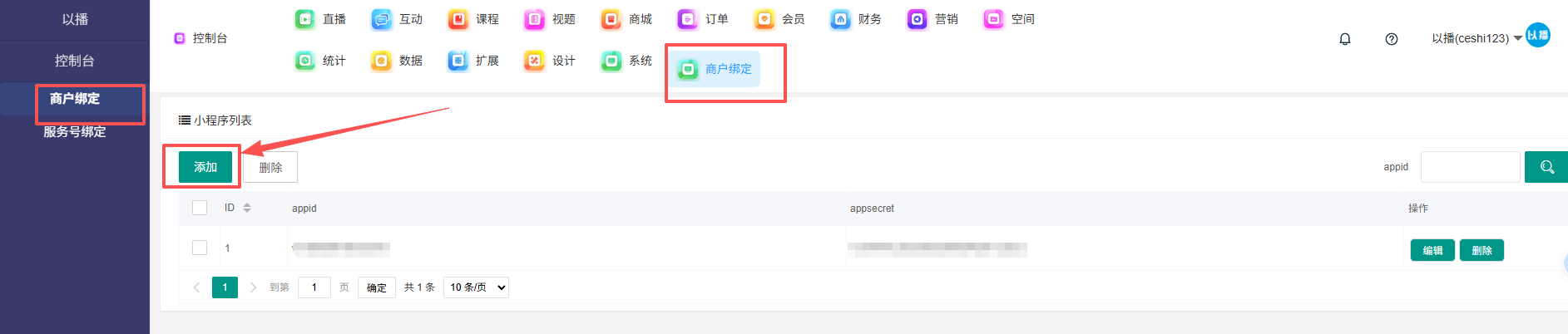Screen dimensions: 1568x334
Task: Toggle the select-all checkbox in table header
Action: click(200, 208)
